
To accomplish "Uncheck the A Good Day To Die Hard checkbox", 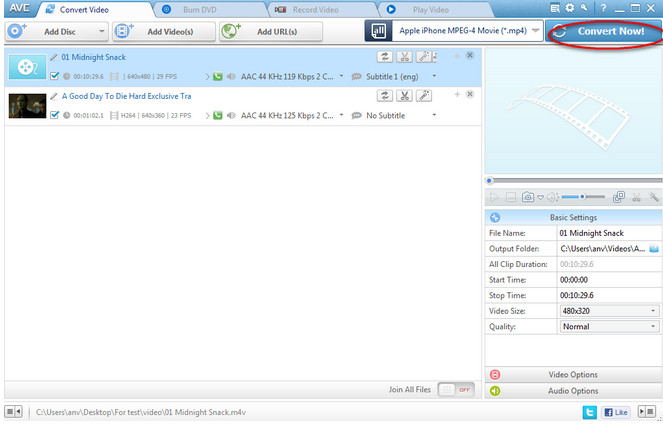I will click(x=54, y=115).
